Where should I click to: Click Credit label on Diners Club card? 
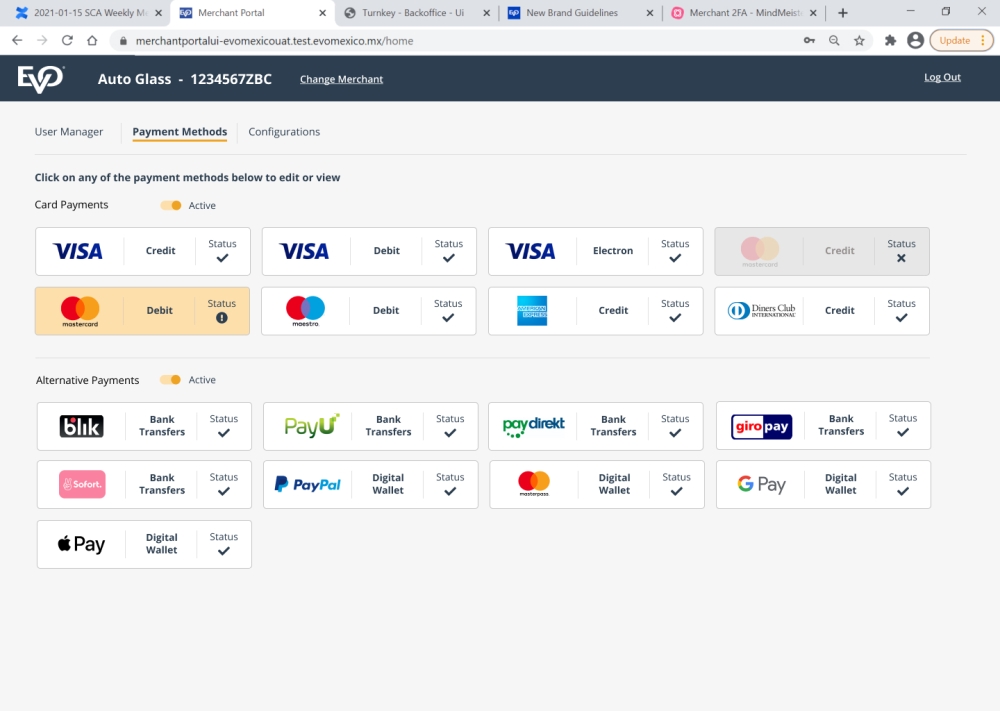pyautogui.click(x=839, y=311)
